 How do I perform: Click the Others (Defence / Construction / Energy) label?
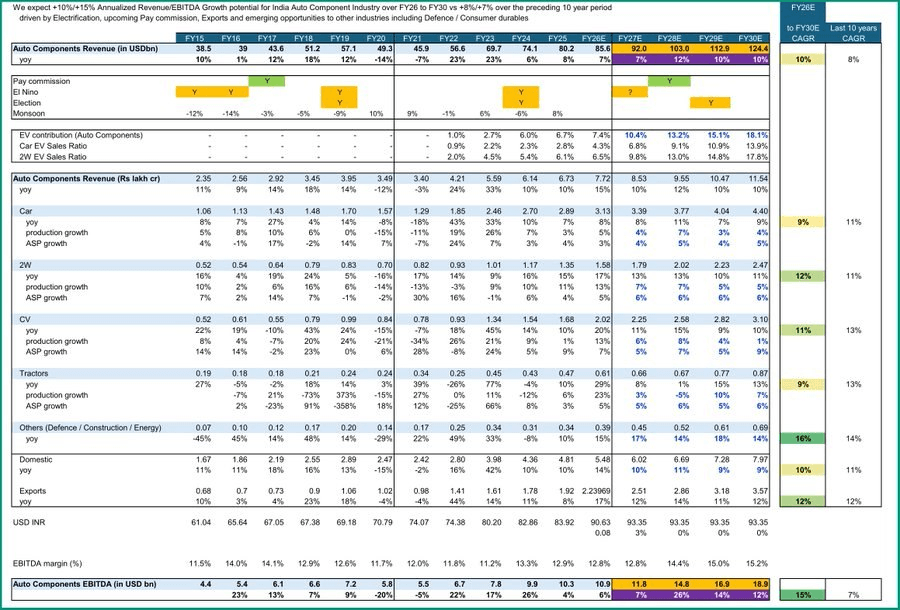(90, 428)
